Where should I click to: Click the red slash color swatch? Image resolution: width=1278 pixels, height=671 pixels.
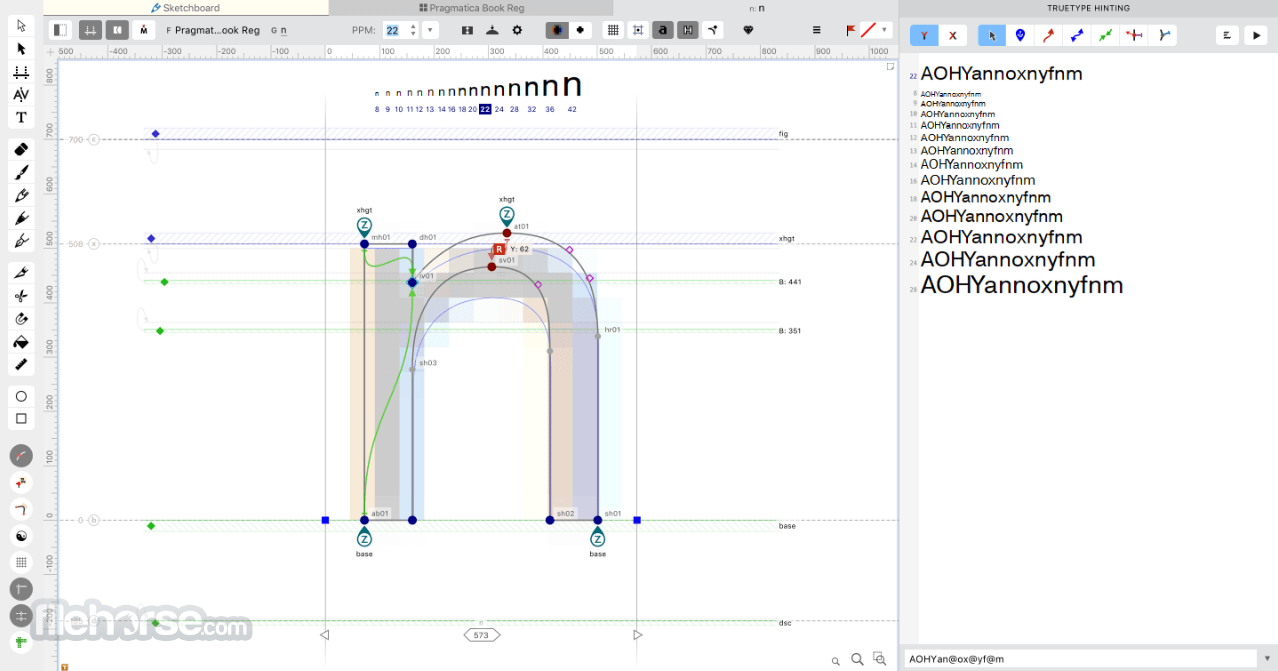click(x=868, y=30)
